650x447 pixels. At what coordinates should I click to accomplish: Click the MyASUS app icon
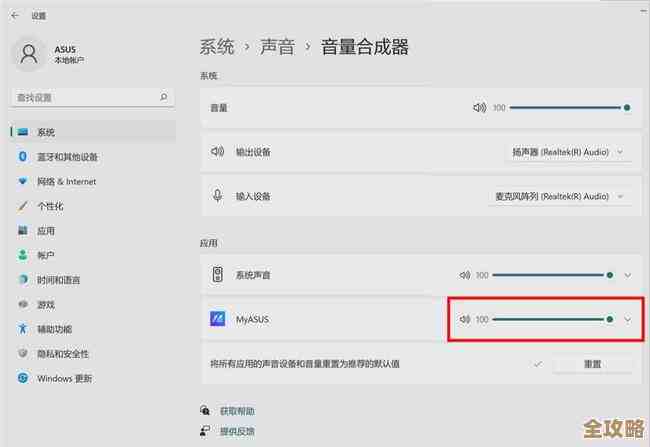point(218,318)
